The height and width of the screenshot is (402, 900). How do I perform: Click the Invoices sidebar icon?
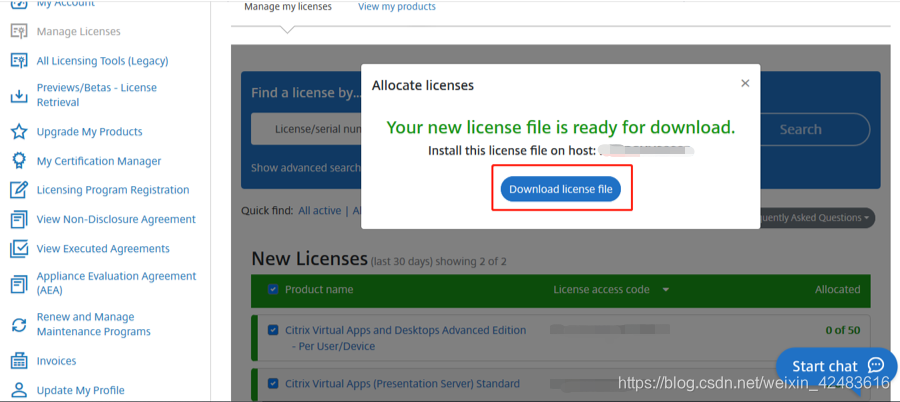[18, 361]
